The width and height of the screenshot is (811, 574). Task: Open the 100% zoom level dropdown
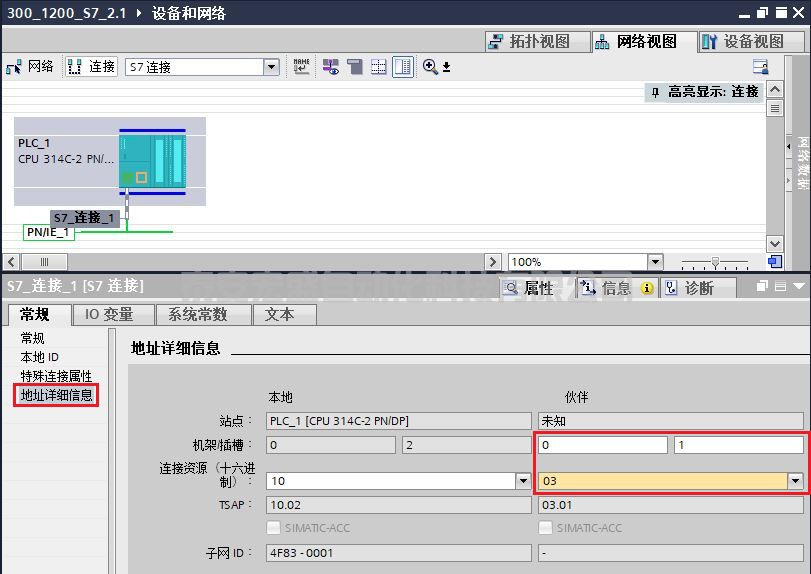click(655, 262)
